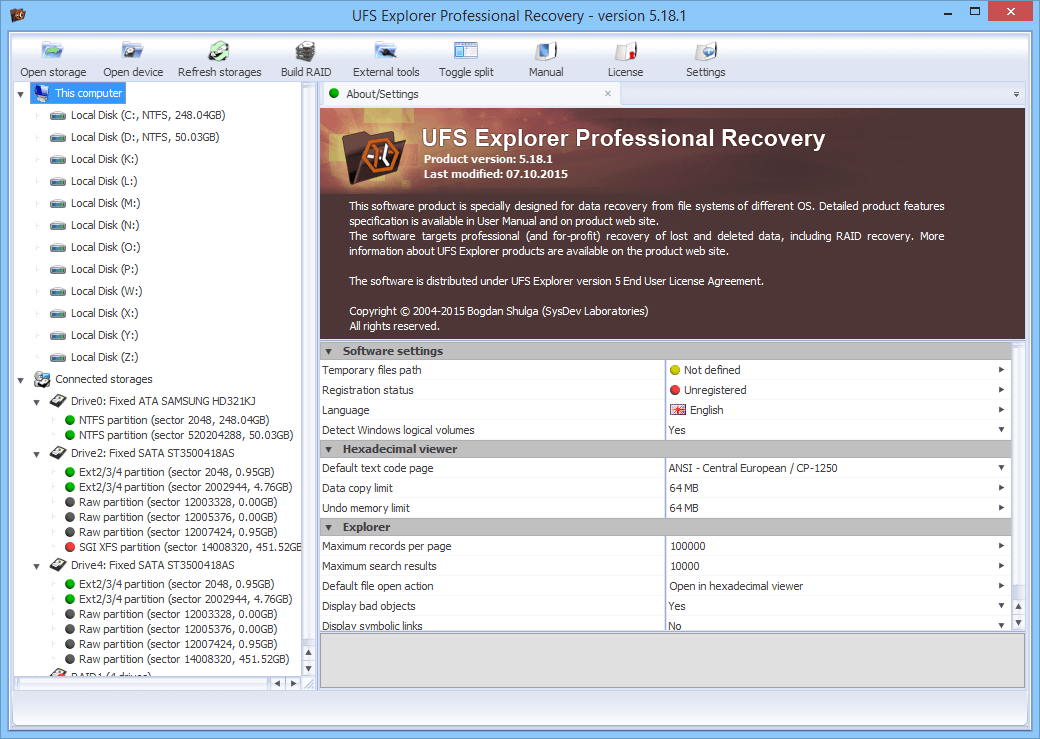Viewport: 1040px width, 739px height.
Task: Select Local Disk (W:) in the tree
Action: pyautogui.click(x=106, y=291)
